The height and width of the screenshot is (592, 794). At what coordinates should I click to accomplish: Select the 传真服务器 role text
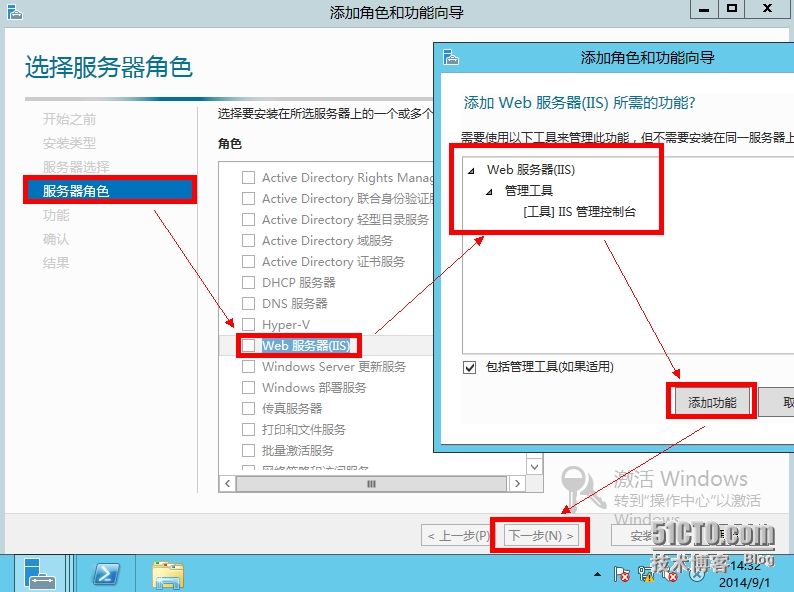pos(292,408)
